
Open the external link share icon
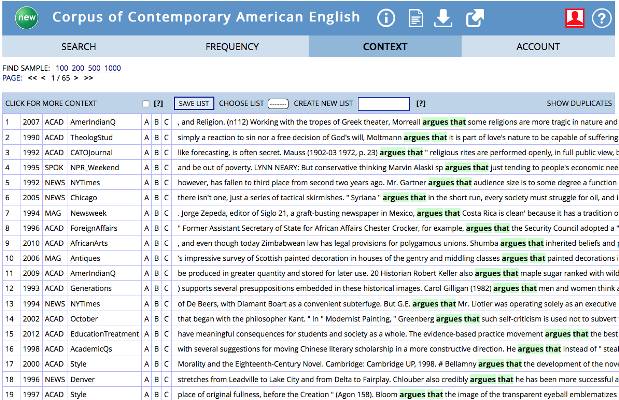[x=475, y=18]
